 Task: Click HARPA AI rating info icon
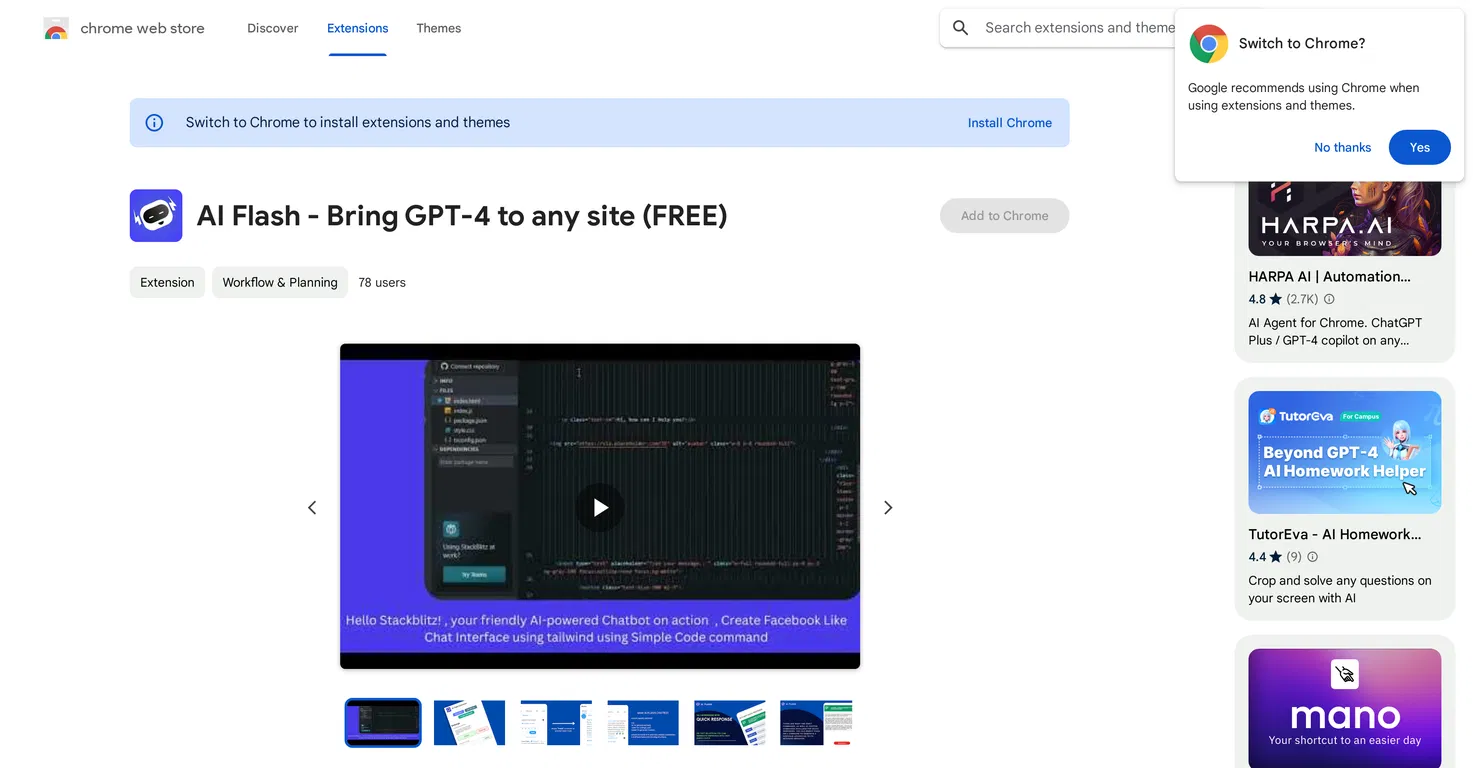point(1329,299)
